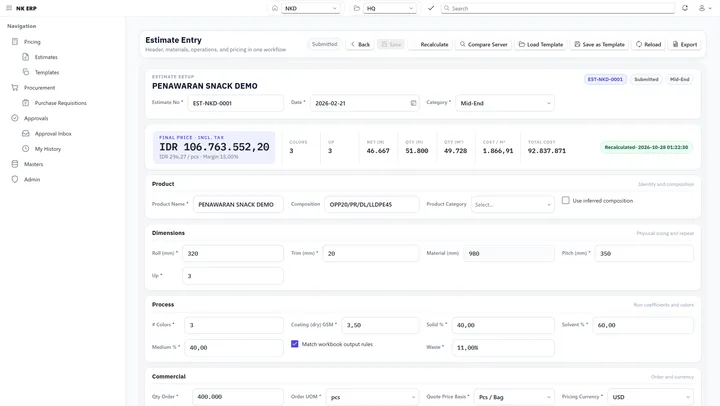
Task: Click the Approvals check-circle icon
Action: coord(15,118)
